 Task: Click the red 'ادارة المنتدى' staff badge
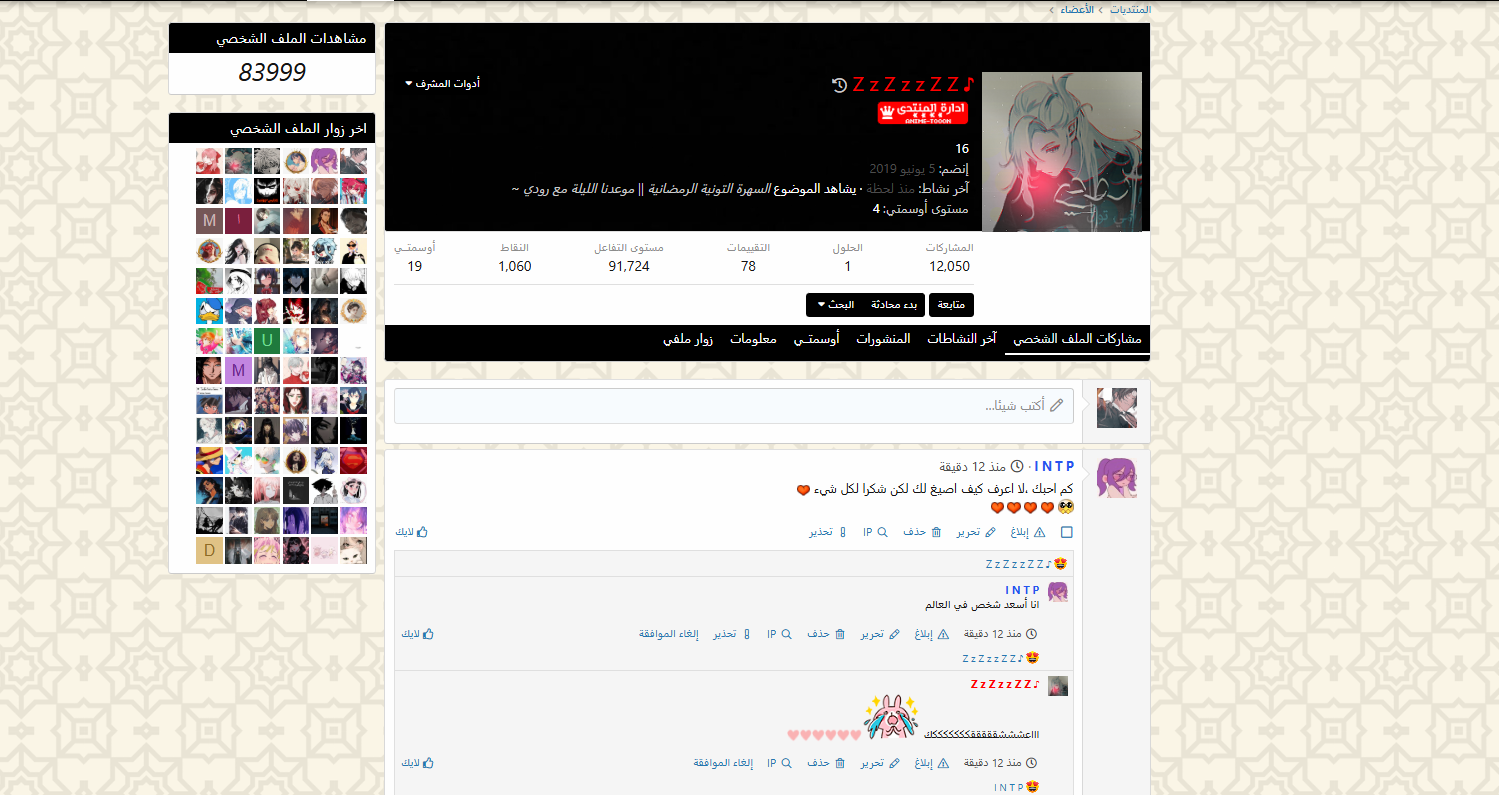pos(923,112)
